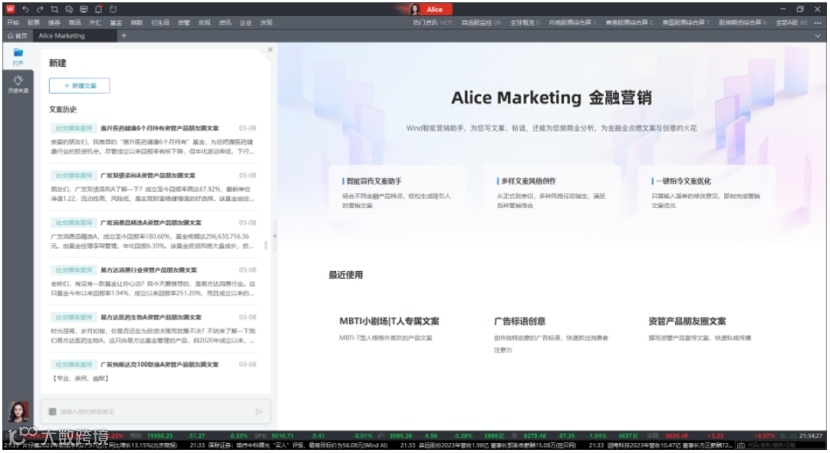Click the red Wind W logo
This screenshot has width=830, height=453.
10,9
